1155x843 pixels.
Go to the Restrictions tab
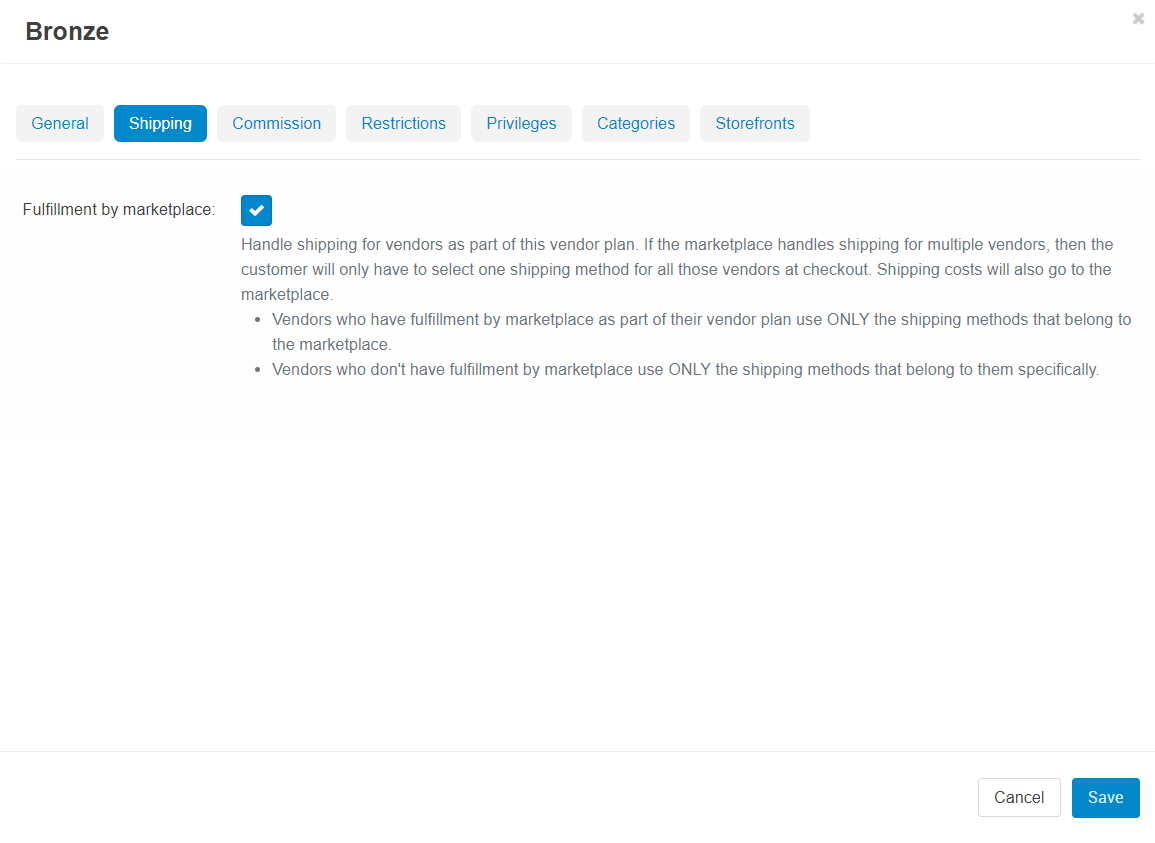403,123
